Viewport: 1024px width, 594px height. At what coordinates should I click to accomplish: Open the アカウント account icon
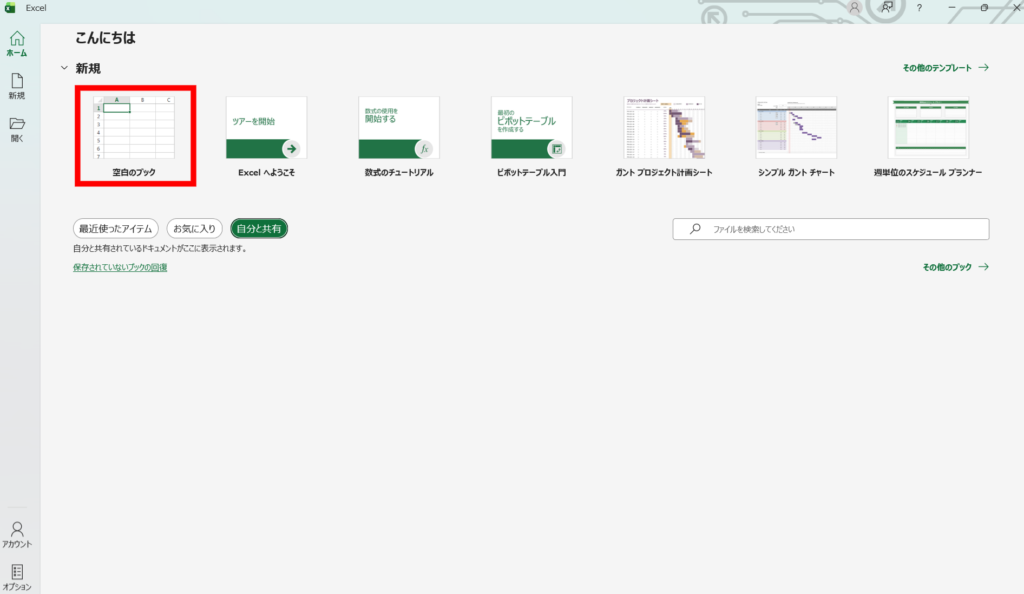(17, 535)
